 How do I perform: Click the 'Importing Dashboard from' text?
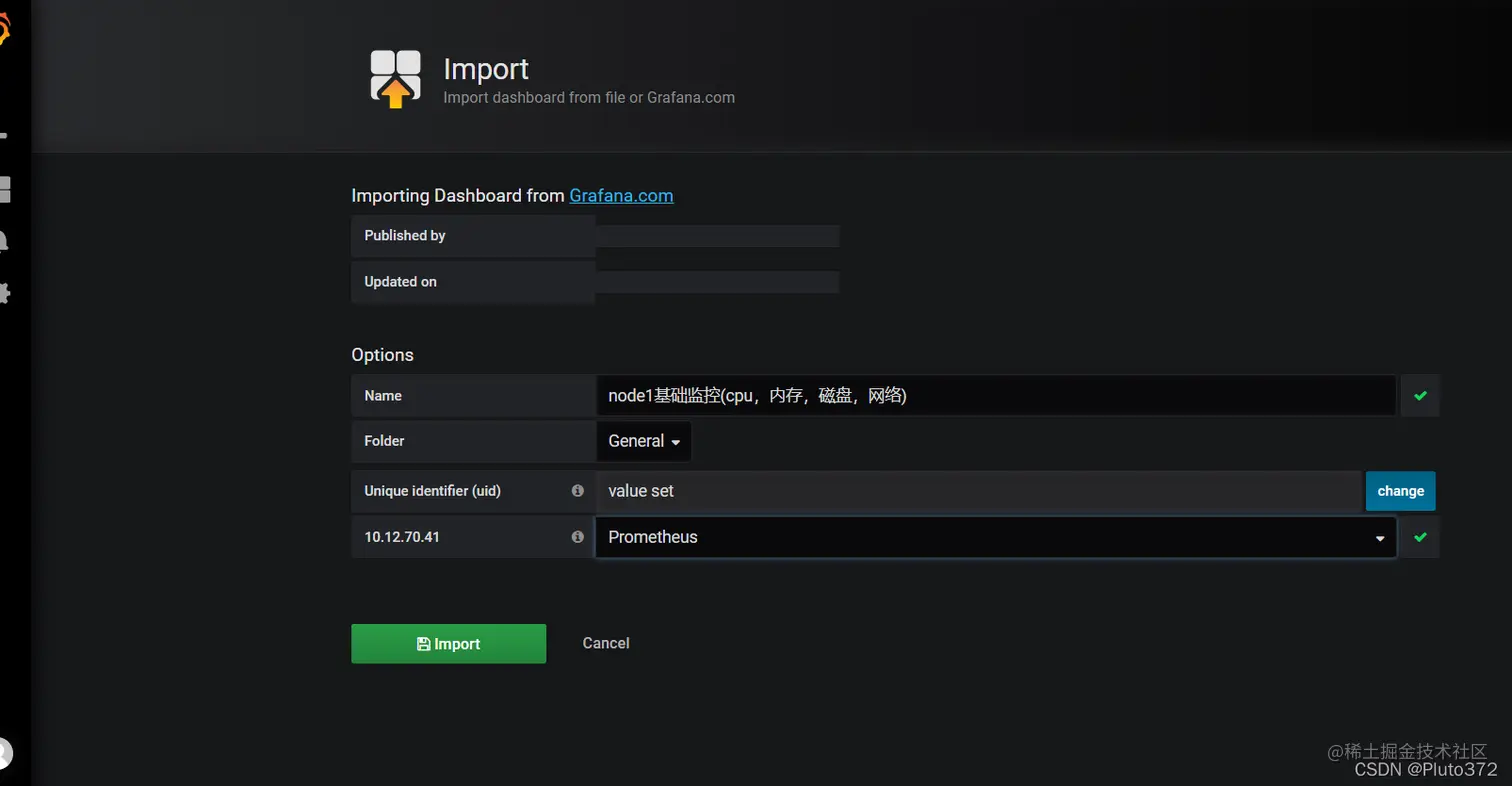tap(458, 195)
